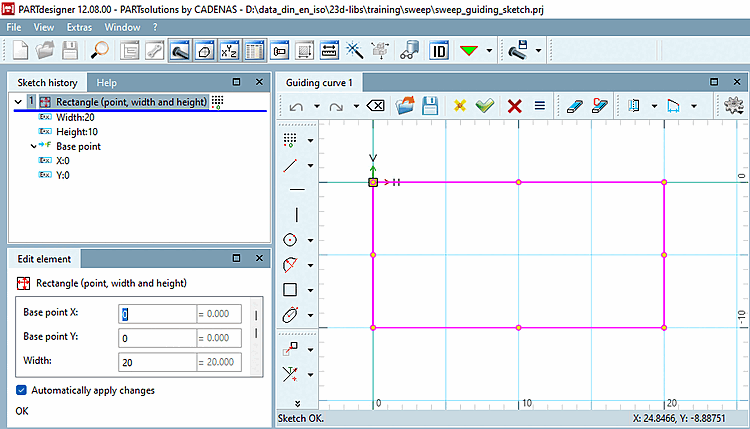This screenshot has width=750, height=429.
Task: Toggle the table window icon
Action: pyautogui.click(x=254, y=50)
